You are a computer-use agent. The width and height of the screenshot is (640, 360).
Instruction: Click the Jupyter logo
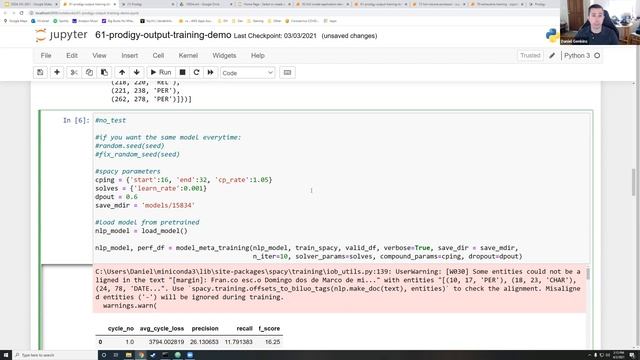[x=61, y=35]
